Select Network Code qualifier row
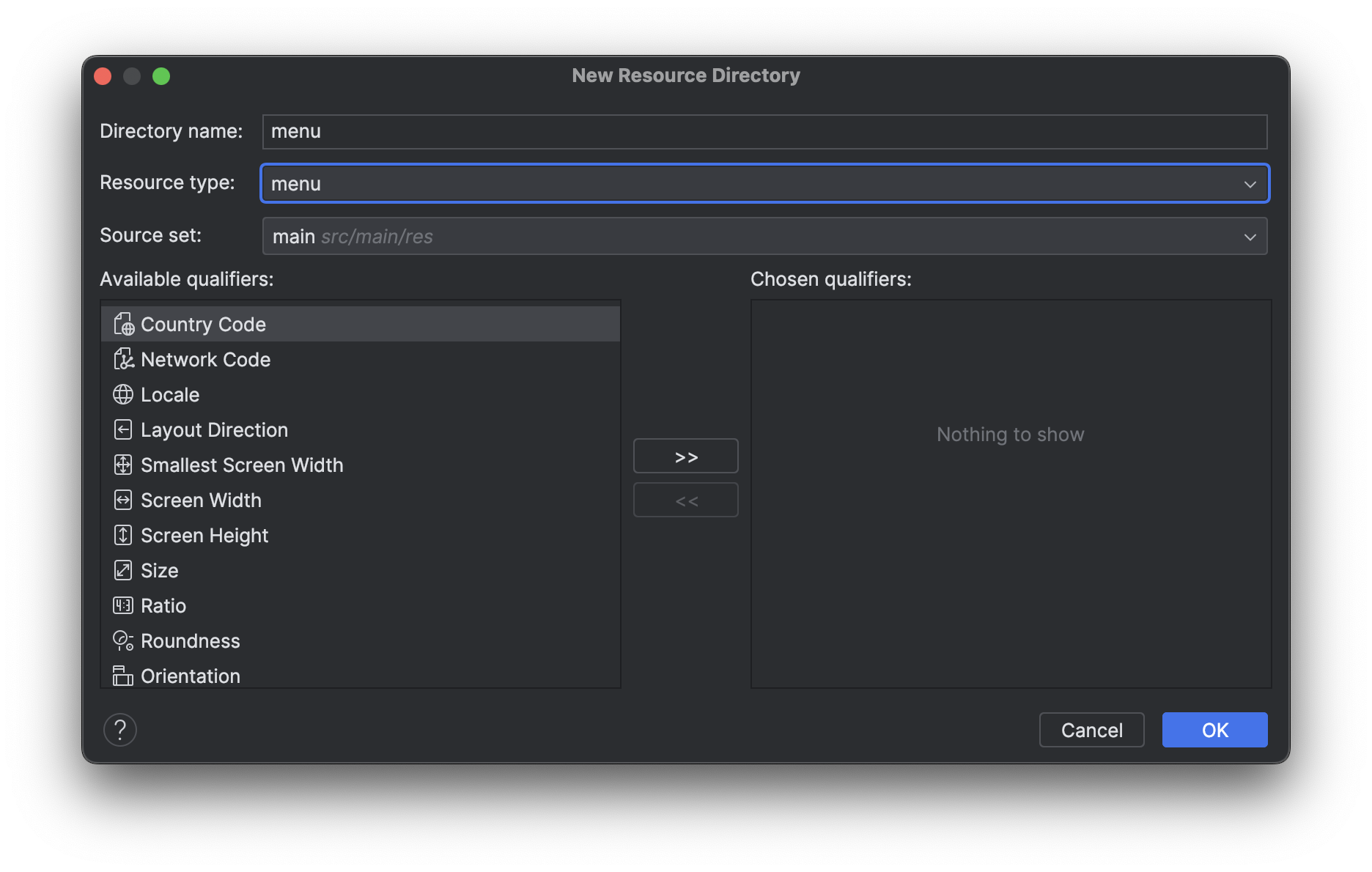The width and height of the screenshot is (1372, 872). coord(361,359)
